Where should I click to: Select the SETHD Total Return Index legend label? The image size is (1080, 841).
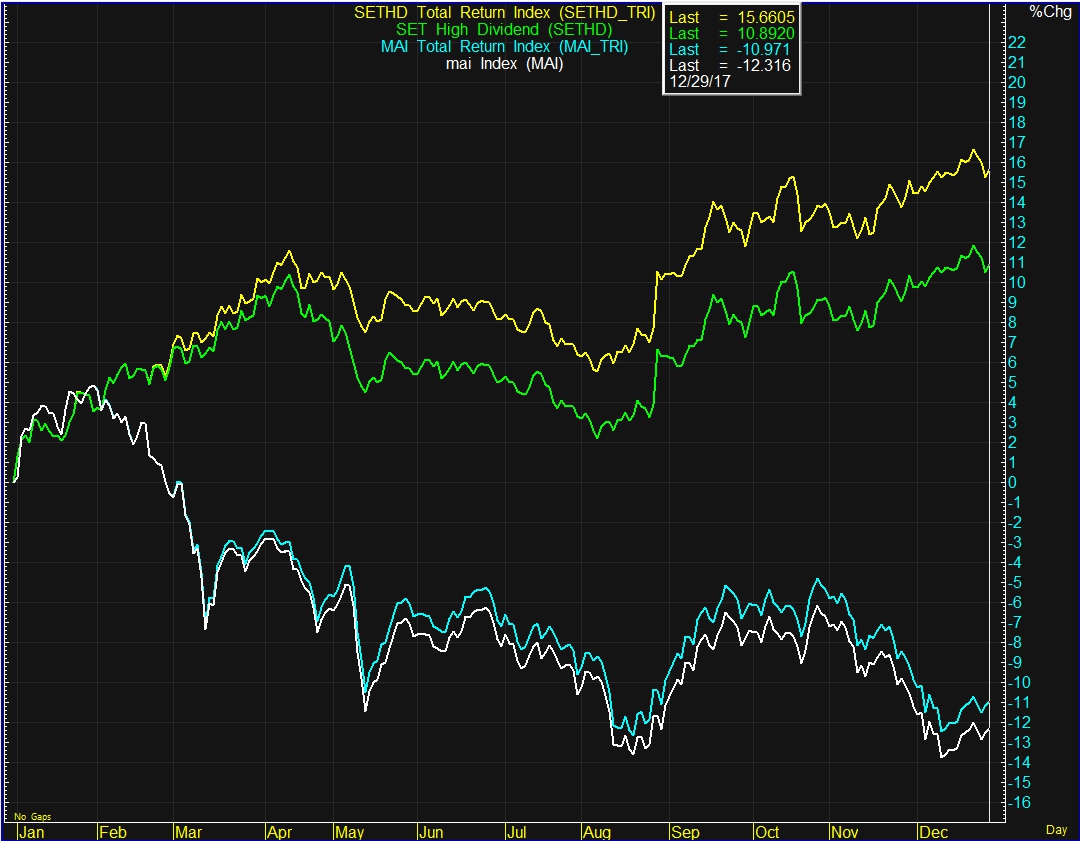tap(505, 13)
